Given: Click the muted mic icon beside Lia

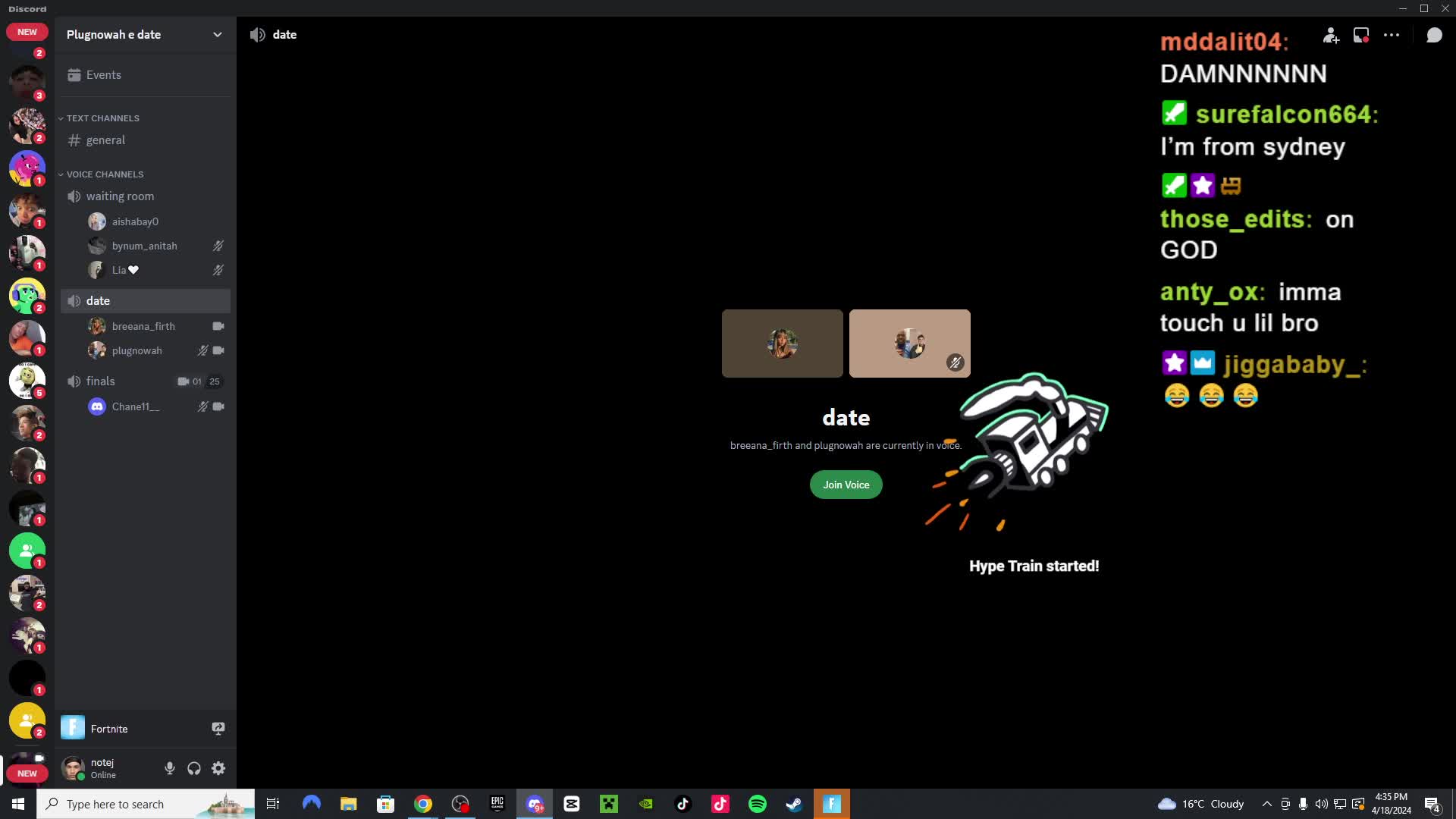Looking at the screenshot, I should 218,270.
